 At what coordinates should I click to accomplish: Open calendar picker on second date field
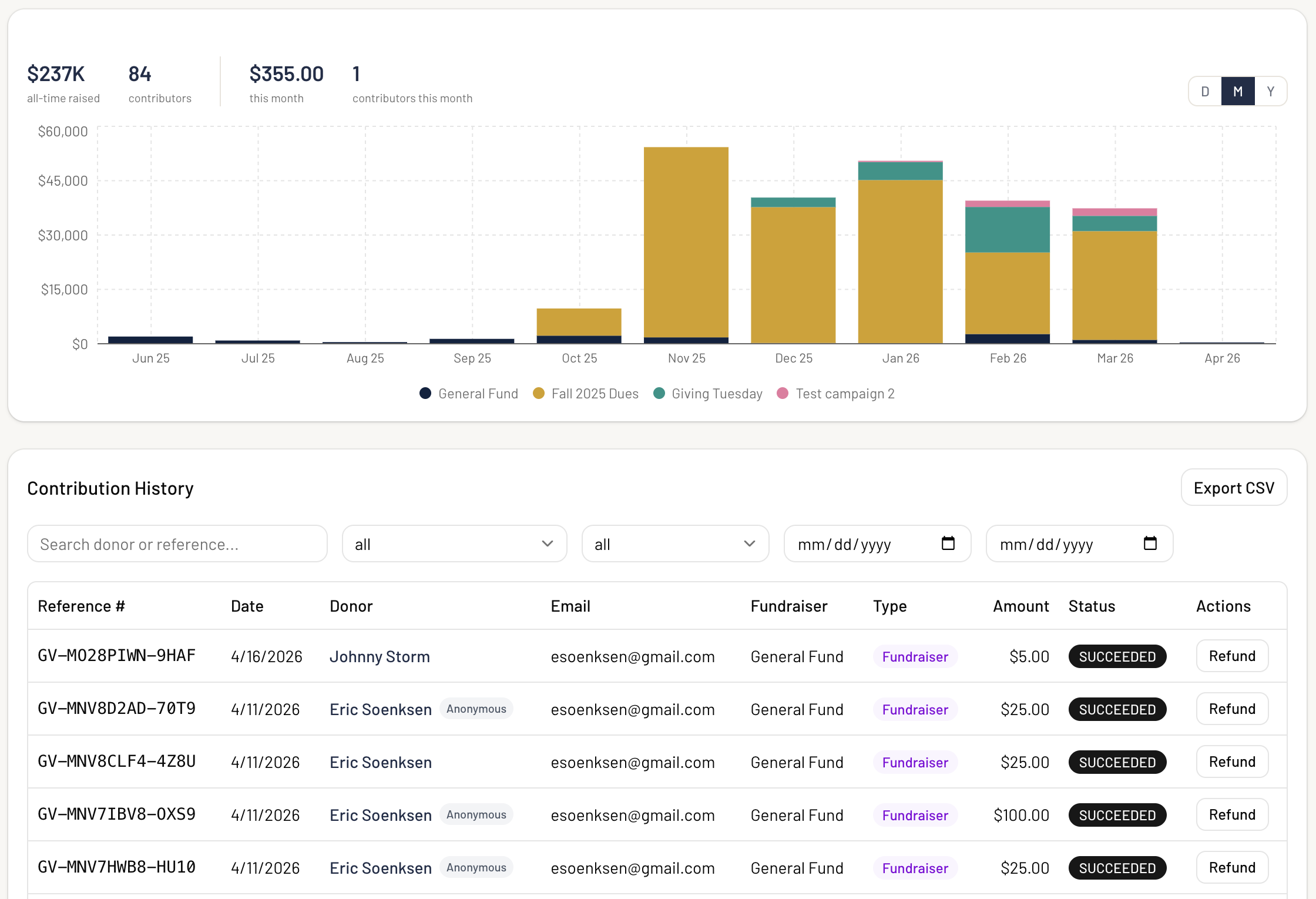coord(1150,544)
